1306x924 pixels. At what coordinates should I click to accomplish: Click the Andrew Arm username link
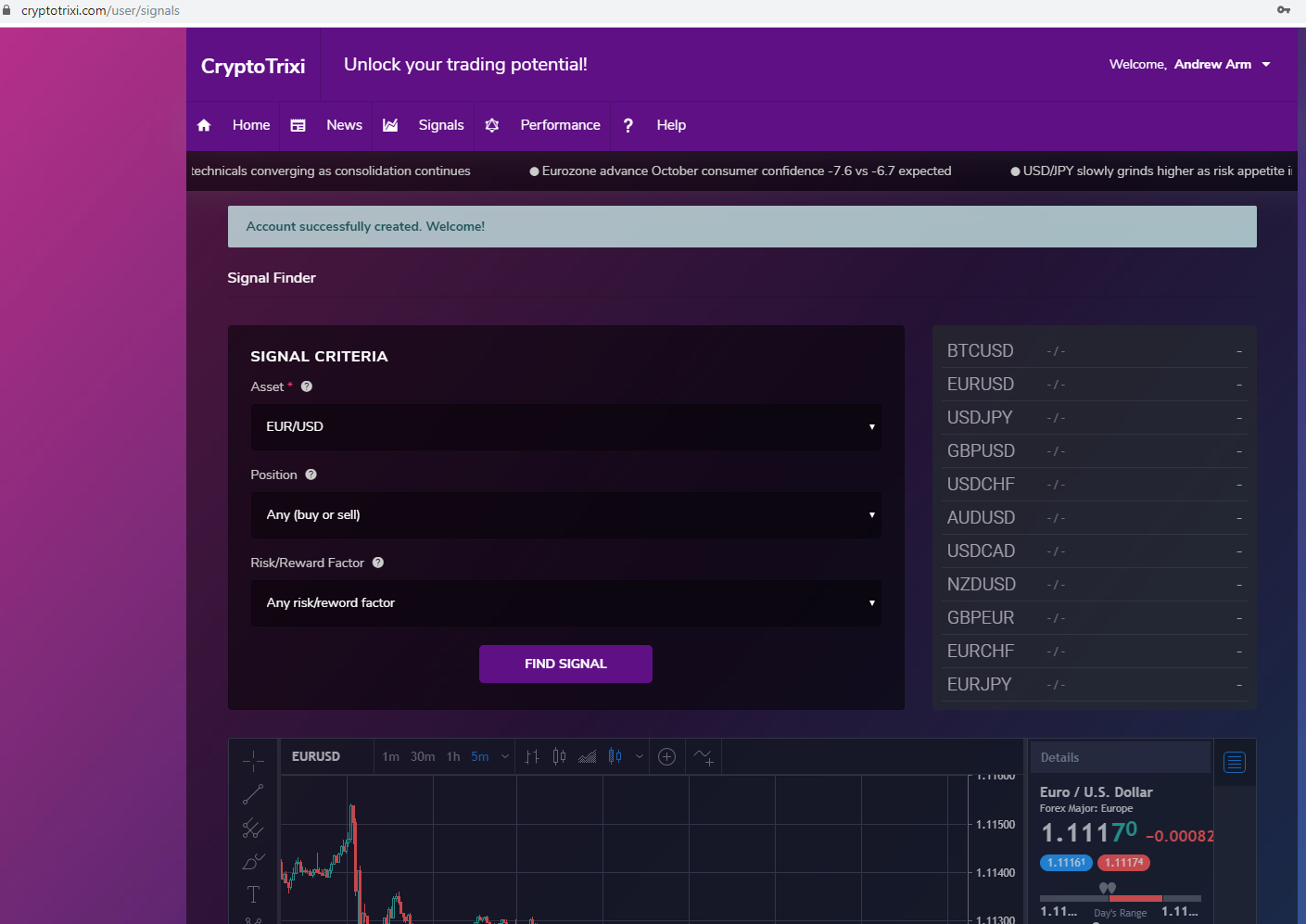(x=1212, y=65)
